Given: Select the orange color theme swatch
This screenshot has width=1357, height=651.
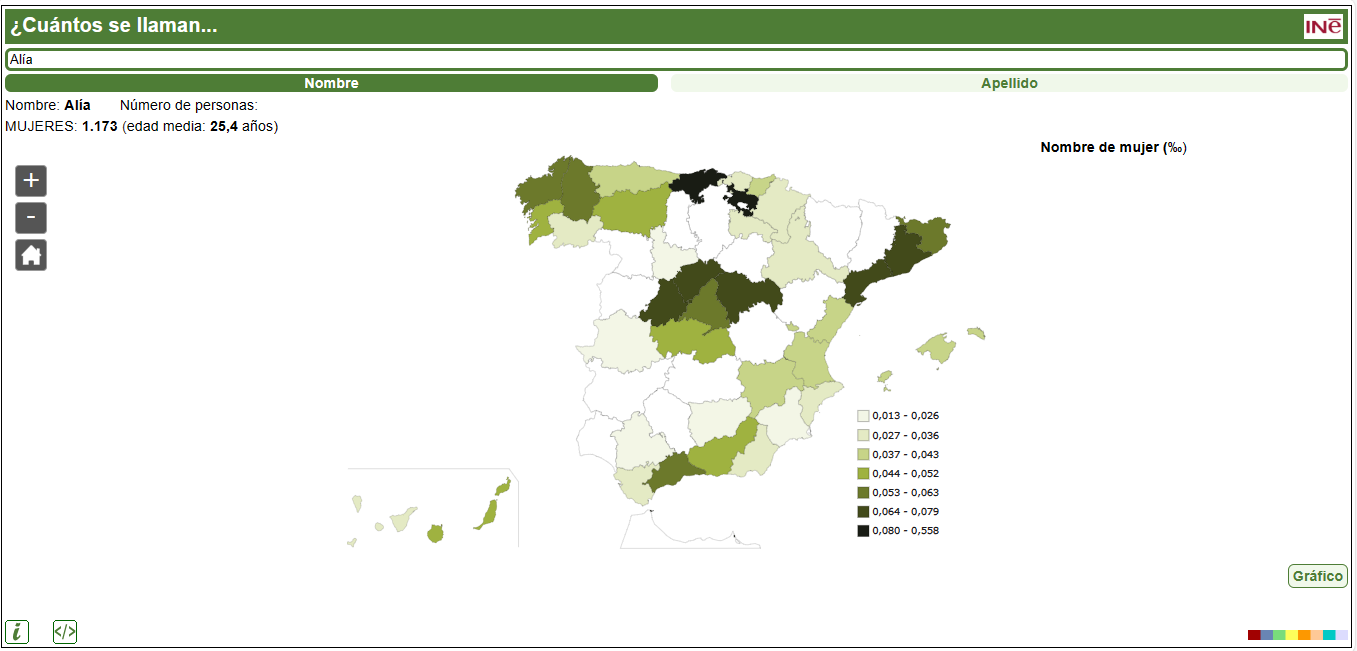Looking at the screenshot, I should [1304, 635].
